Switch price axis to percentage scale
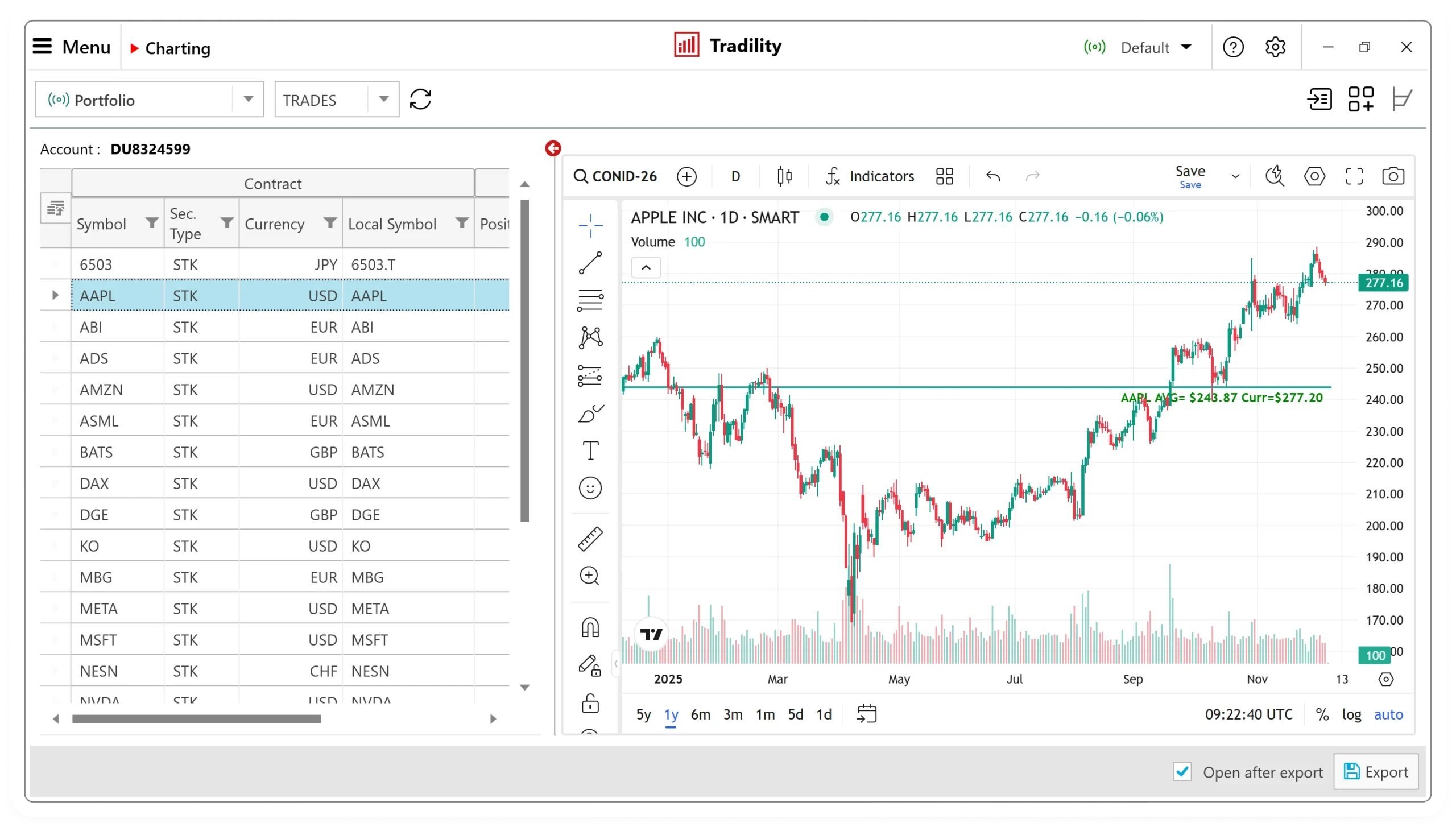The width and height of the screenshot is (1456, 831). 1321,714
